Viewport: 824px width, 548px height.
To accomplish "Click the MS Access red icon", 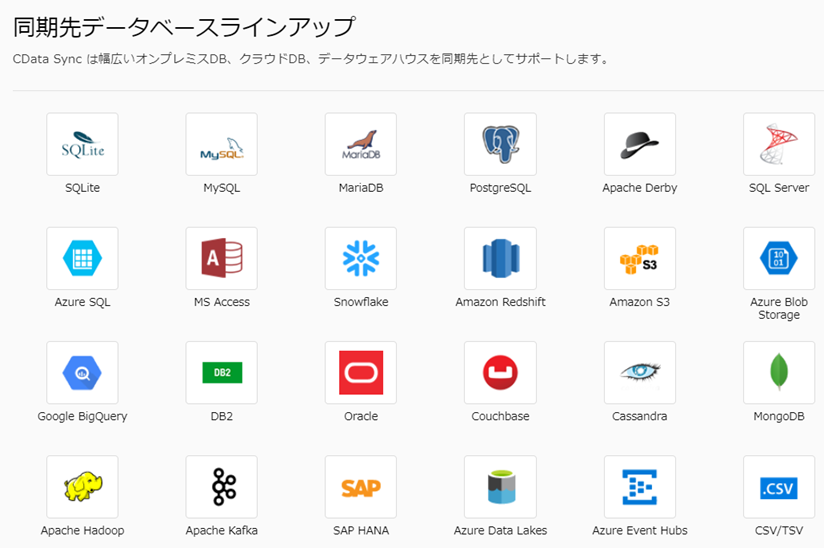I will pyautogui.click(x=222, y=258).
